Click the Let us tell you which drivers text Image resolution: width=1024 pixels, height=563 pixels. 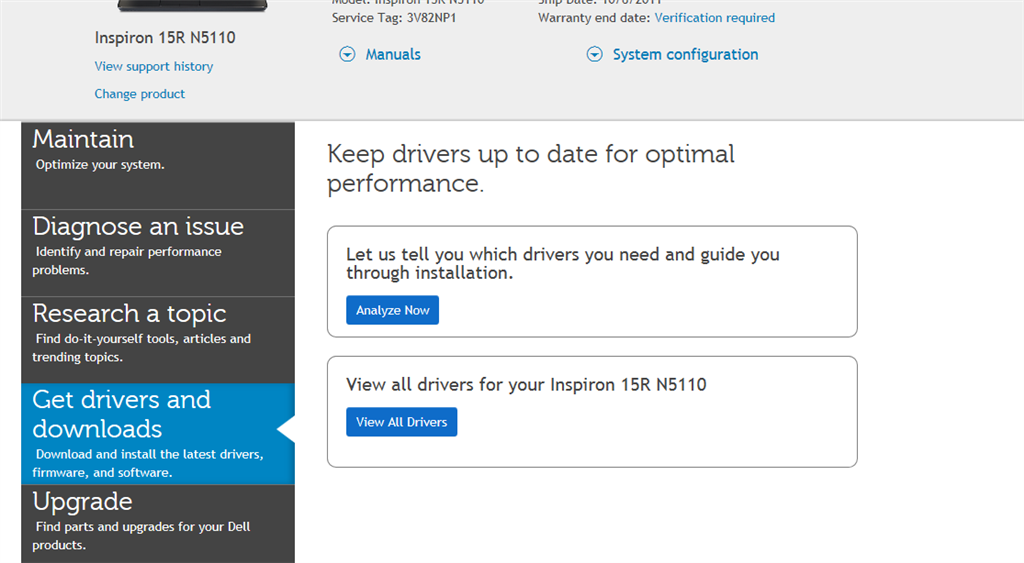coord(562,263)
